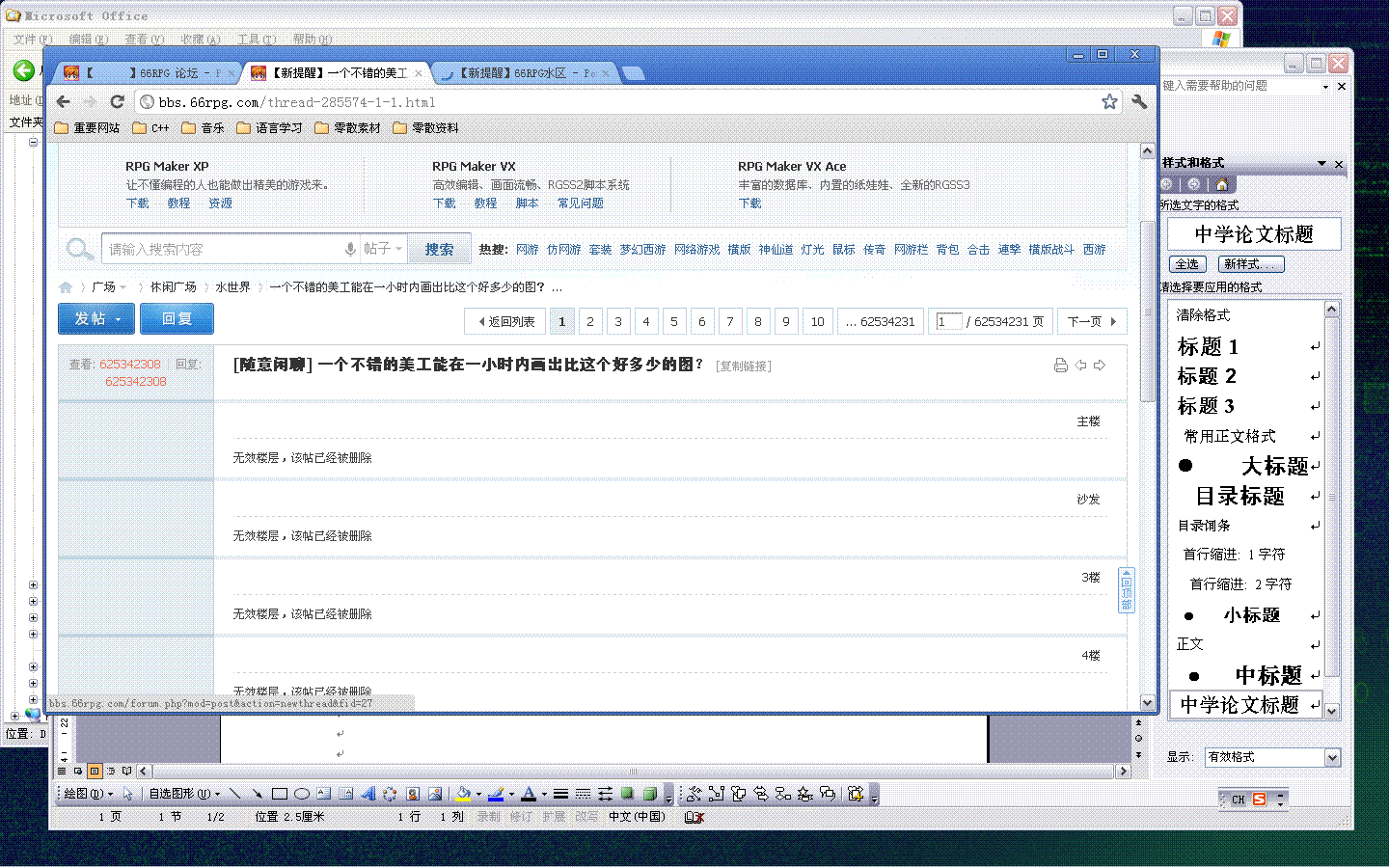Toggle 修订 track changes in status bar
1389x868 pixels.
pyautogui.click(x=521, y=816)
